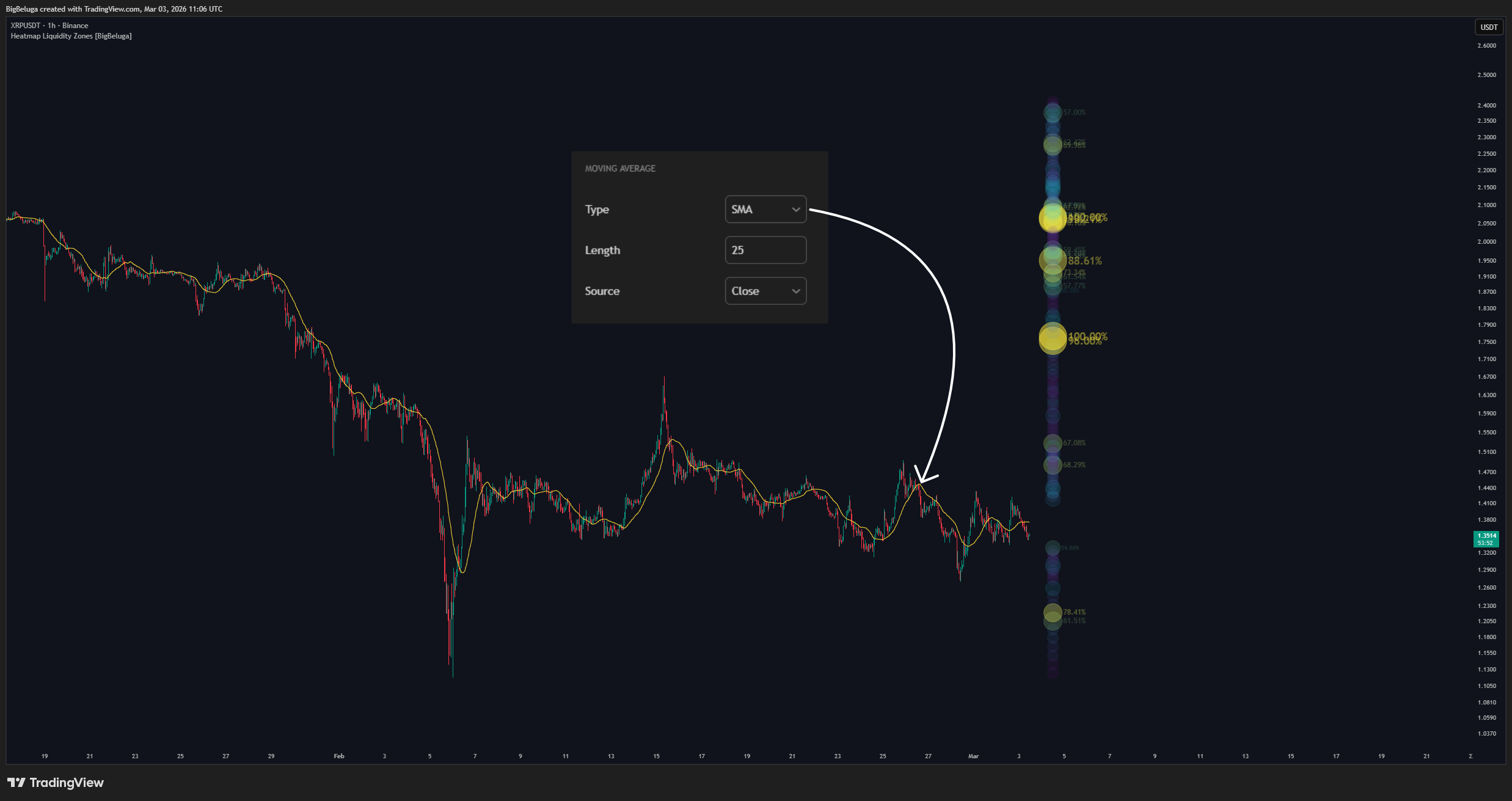Image resolution: width=1512 pixels, height=801 pixels.
Task: Click the XRPUSDT 1h Binance symbol title
Action: point(49,26)
